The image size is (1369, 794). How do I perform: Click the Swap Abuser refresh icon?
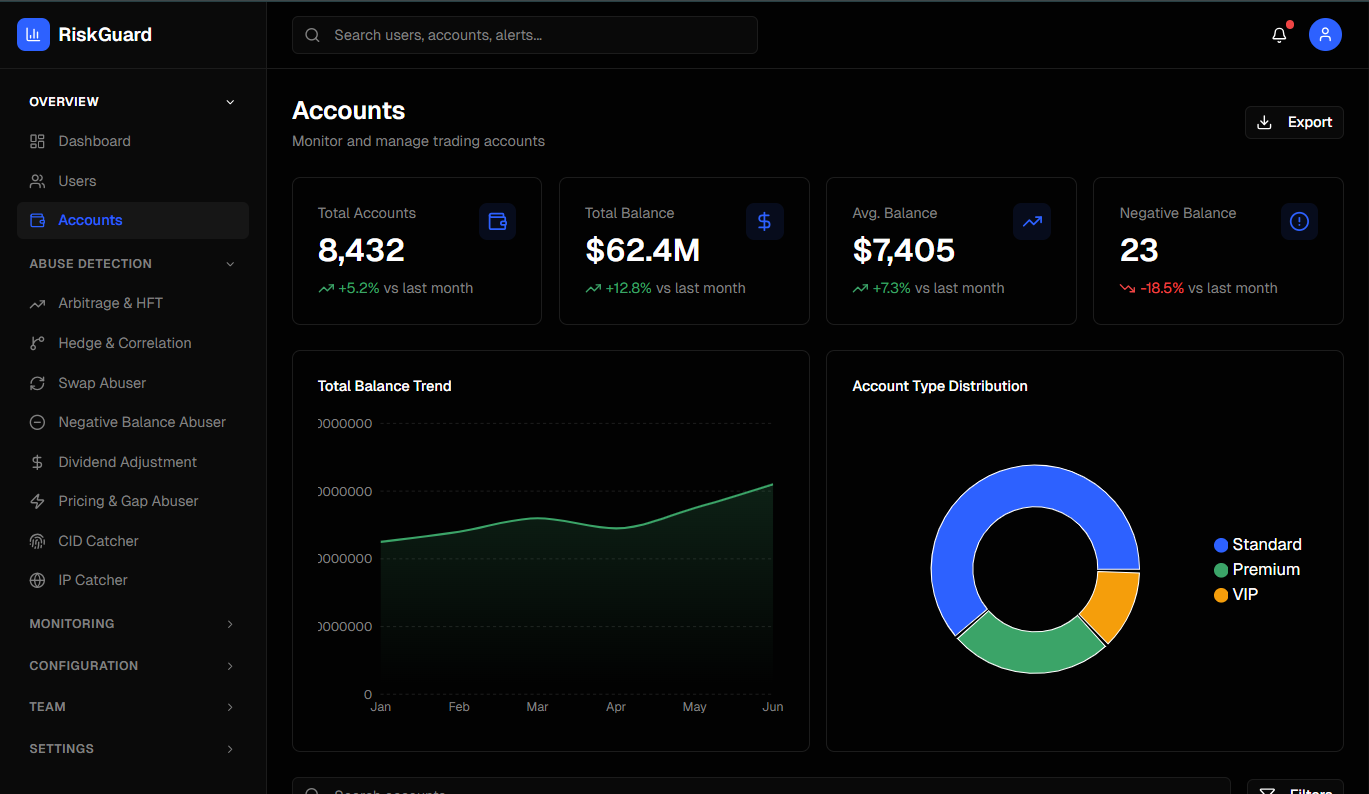[37, 383]
